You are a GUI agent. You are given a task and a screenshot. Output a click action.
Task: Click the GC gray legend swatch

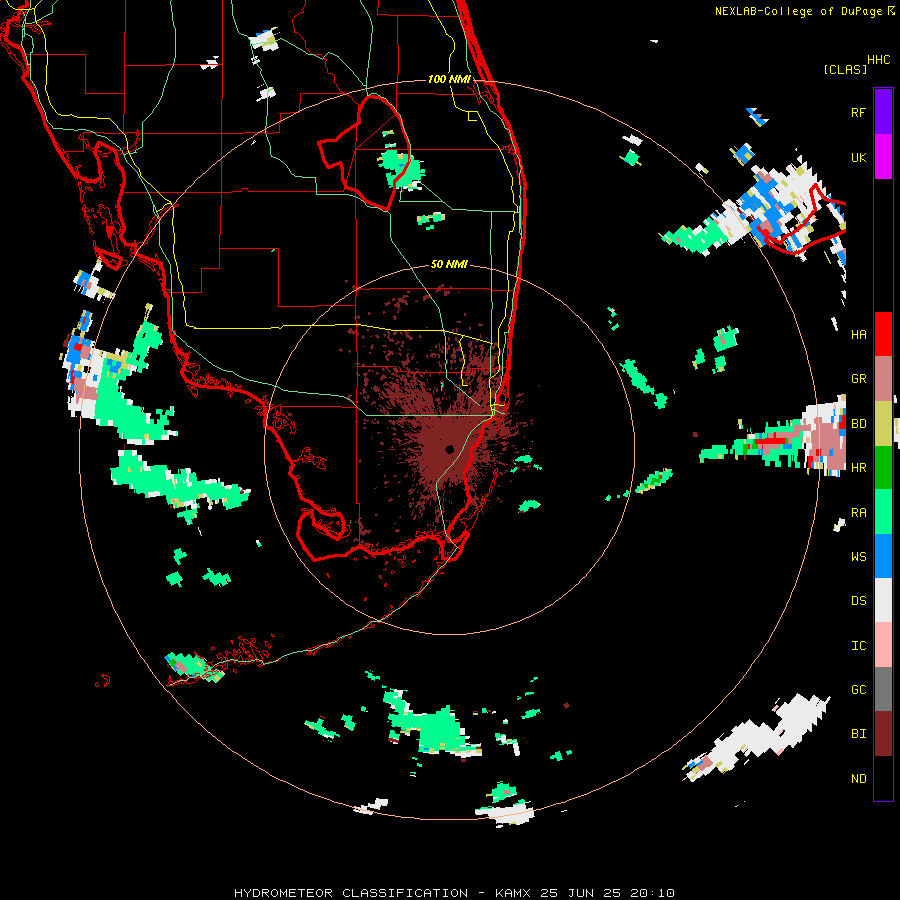[x=883, y=689]
